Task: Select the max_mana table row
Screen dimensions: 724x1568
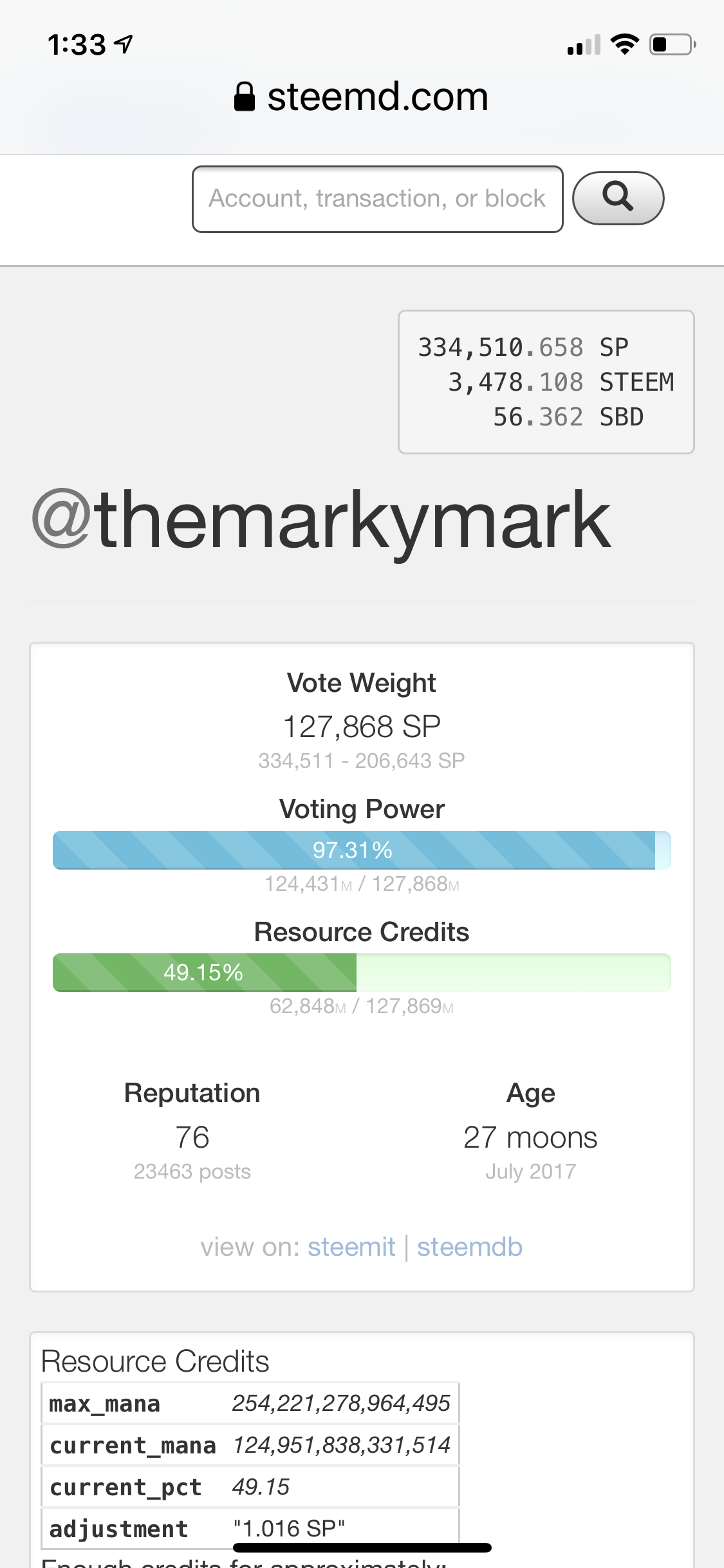Action: coord(250,1403)
